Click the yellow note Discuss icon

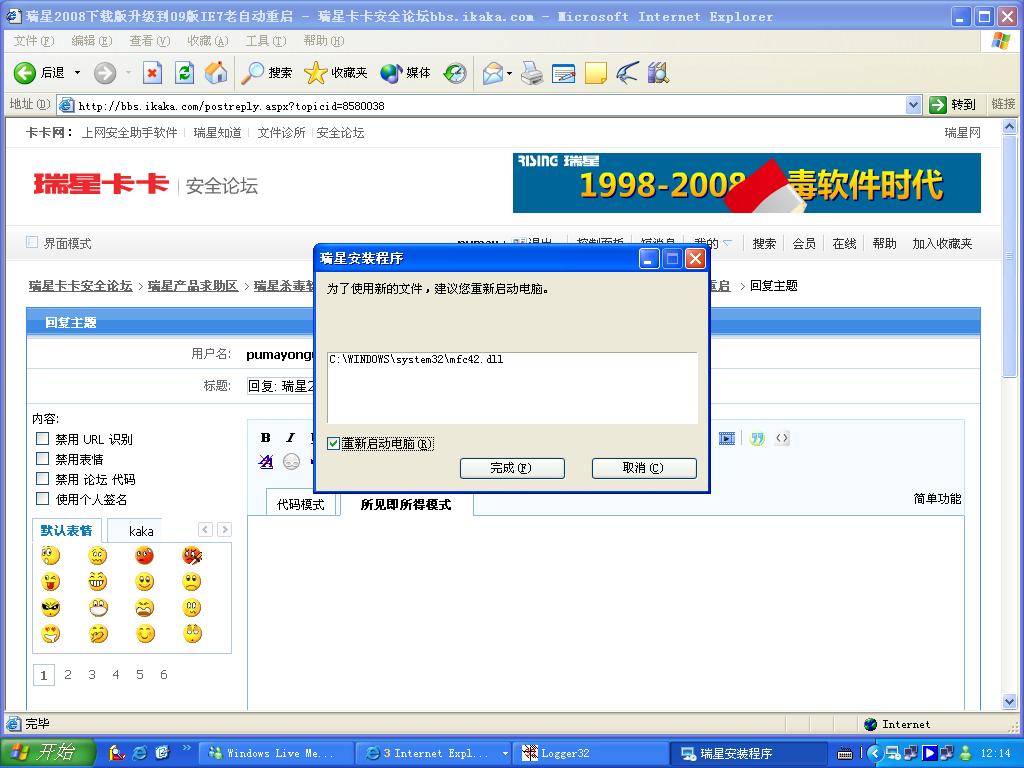click(x=596, y=72)
